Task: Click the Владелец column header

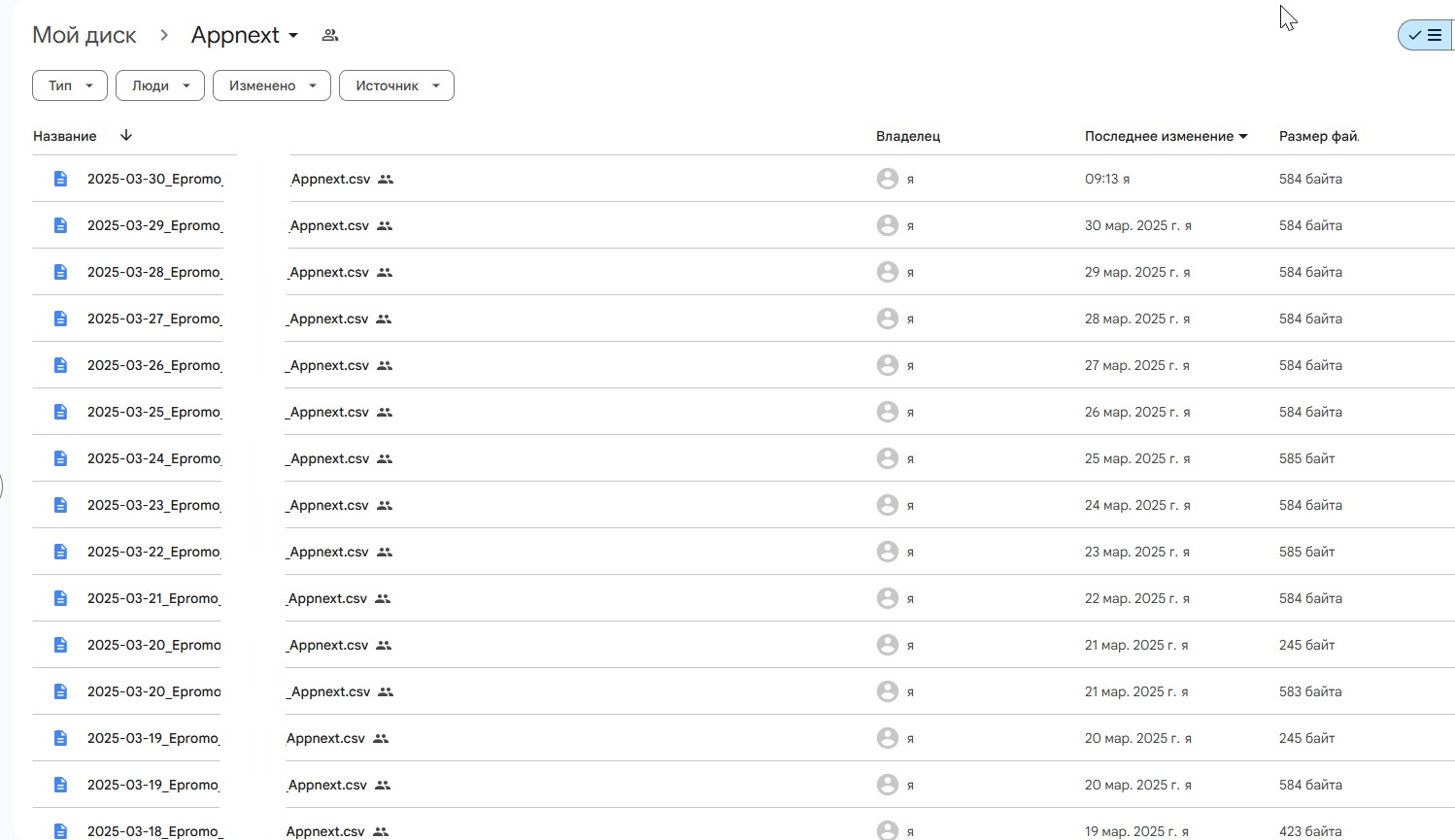Action: (x=908, y=136)
